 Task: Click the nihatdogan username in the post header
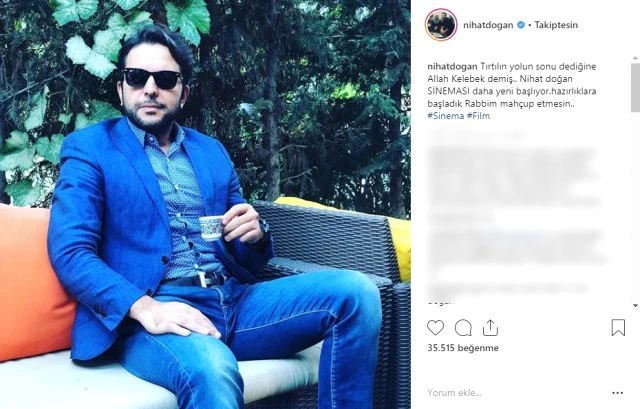(488, 25)
